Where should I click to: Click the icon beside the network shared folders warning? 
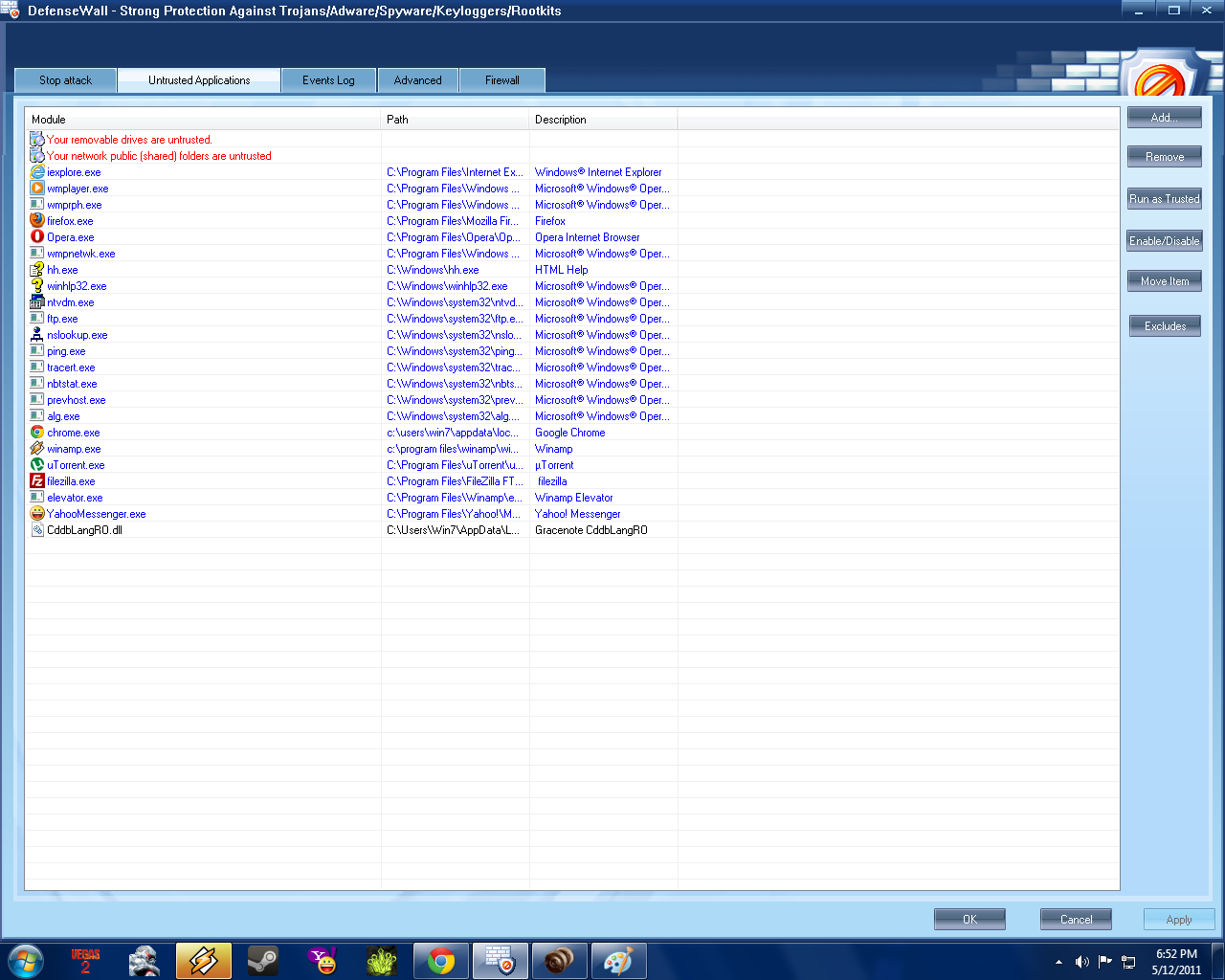coord(37,156)
